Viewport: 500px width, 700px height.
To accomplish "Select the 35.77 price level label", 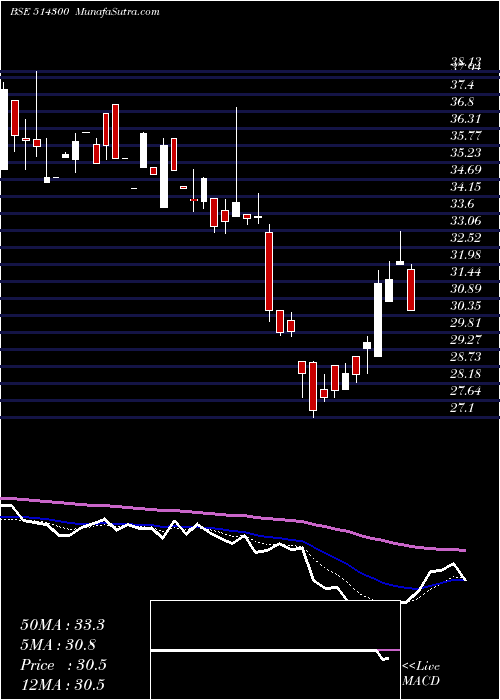I will click(466, 136).
